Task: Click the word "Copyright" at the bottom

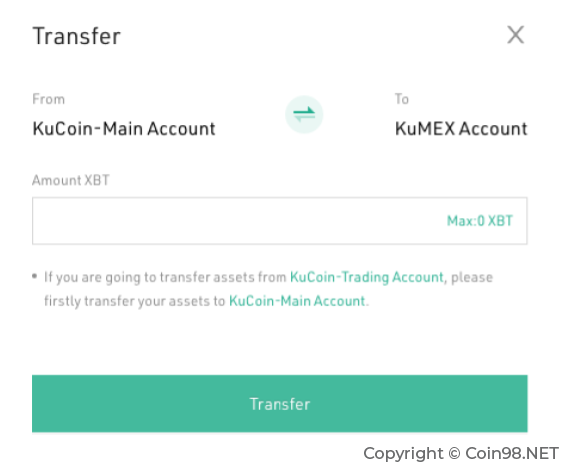Action: [403, 454]
